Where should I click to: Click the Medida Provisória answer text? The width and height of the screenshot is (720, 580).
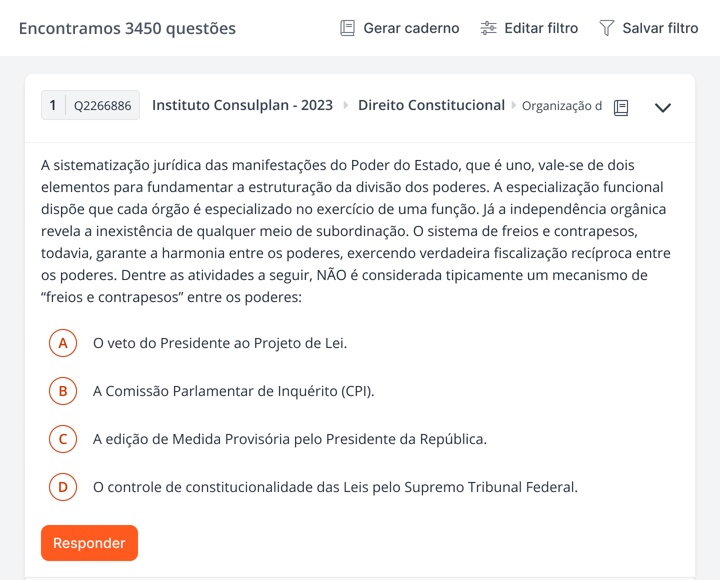(x=290, y=439)
